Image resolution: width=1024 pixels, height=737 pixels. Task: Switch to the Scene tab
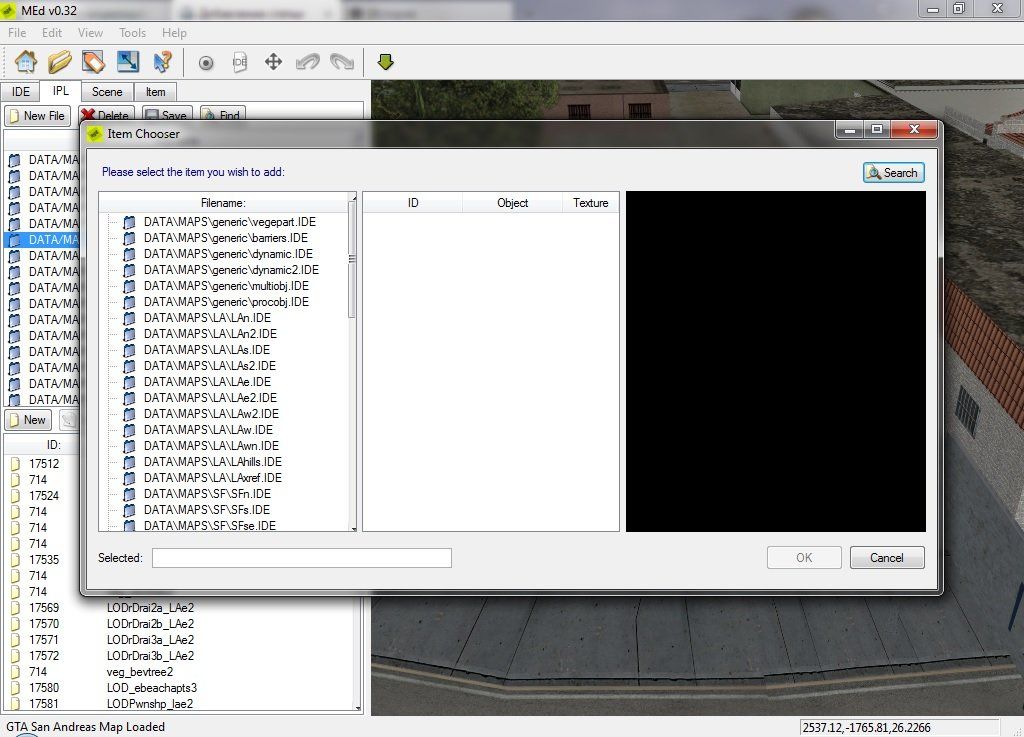pyautogui.click(x=107, y=92)
